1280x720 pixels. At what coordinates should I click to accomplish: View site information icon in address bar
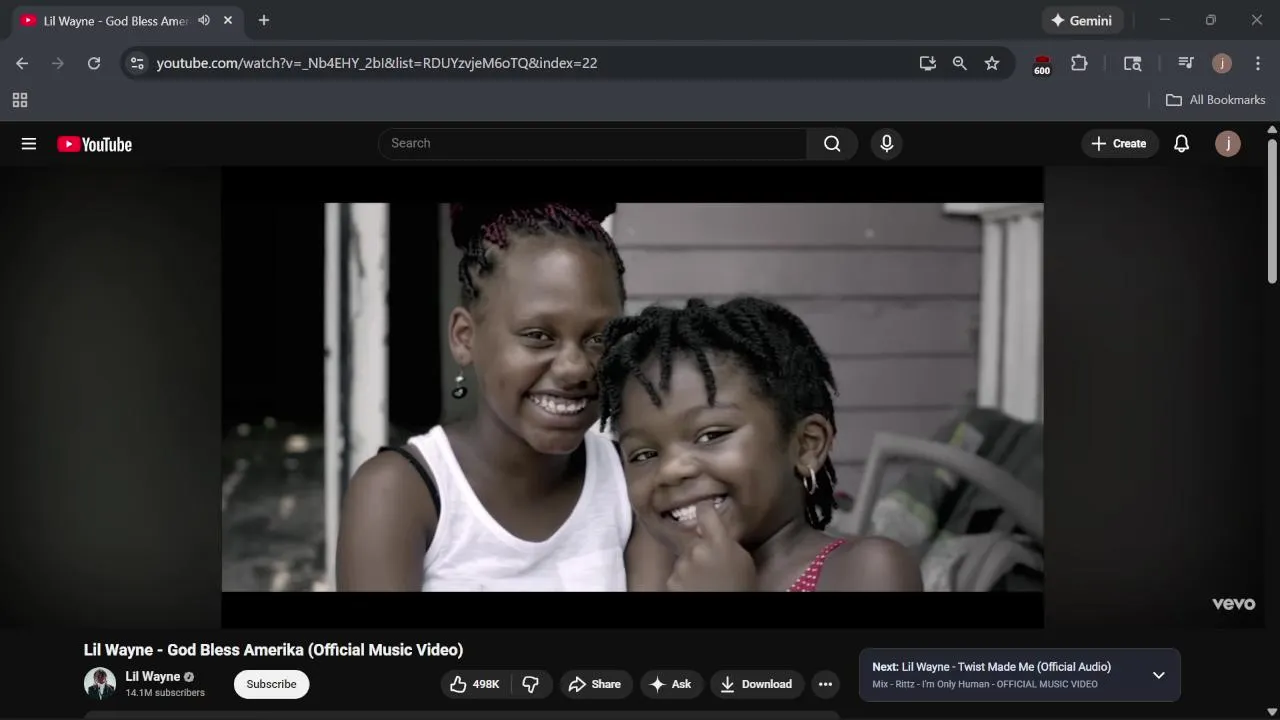[x=137, y=63]
